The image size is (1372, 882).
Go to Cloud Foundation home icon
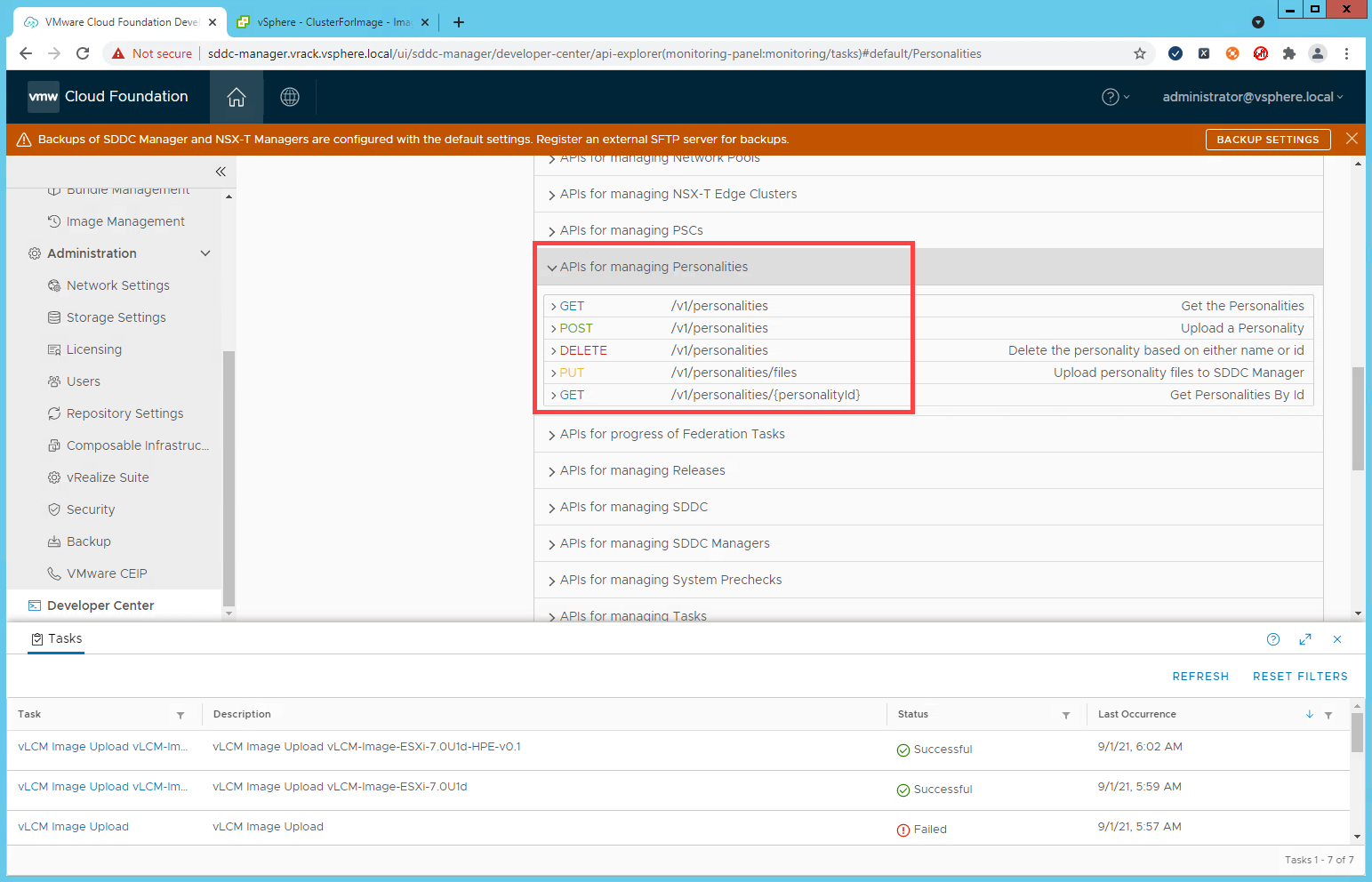coord(237,97)
